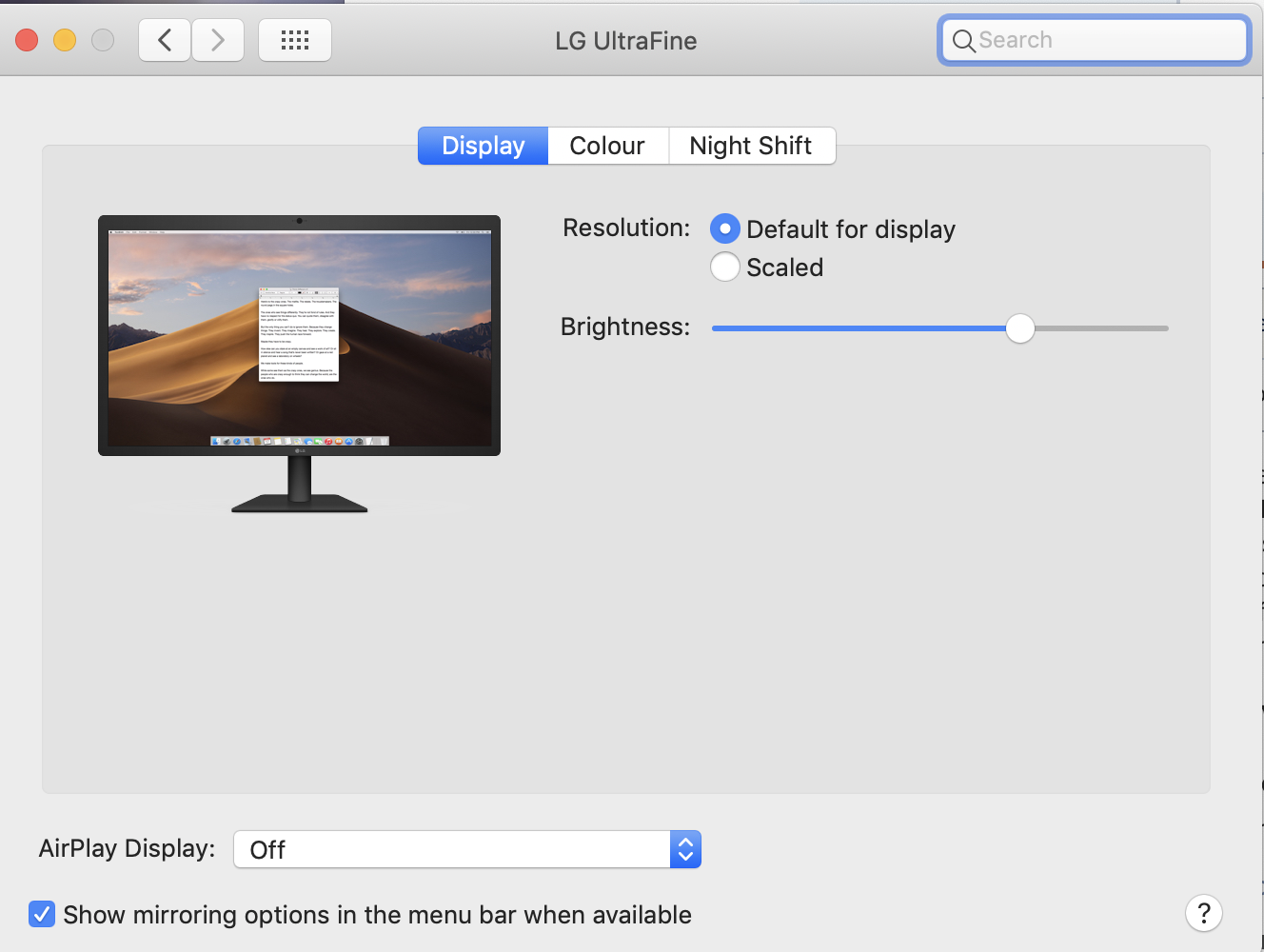The height and width of the screenshot is (952, 1264).
Task: Open the Night Shift tab
Action: (751, 146)
